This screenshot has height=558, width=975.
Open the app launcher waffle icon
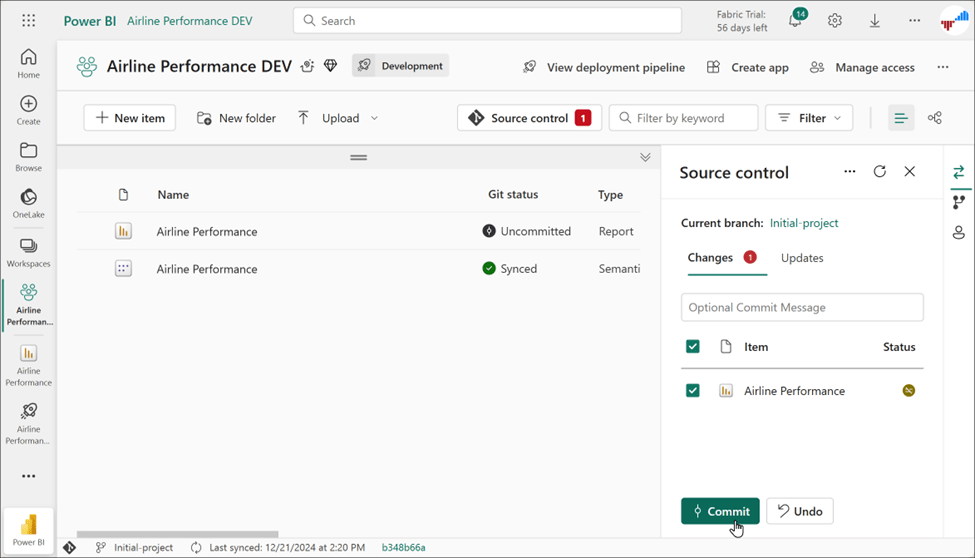pos(29,21)
